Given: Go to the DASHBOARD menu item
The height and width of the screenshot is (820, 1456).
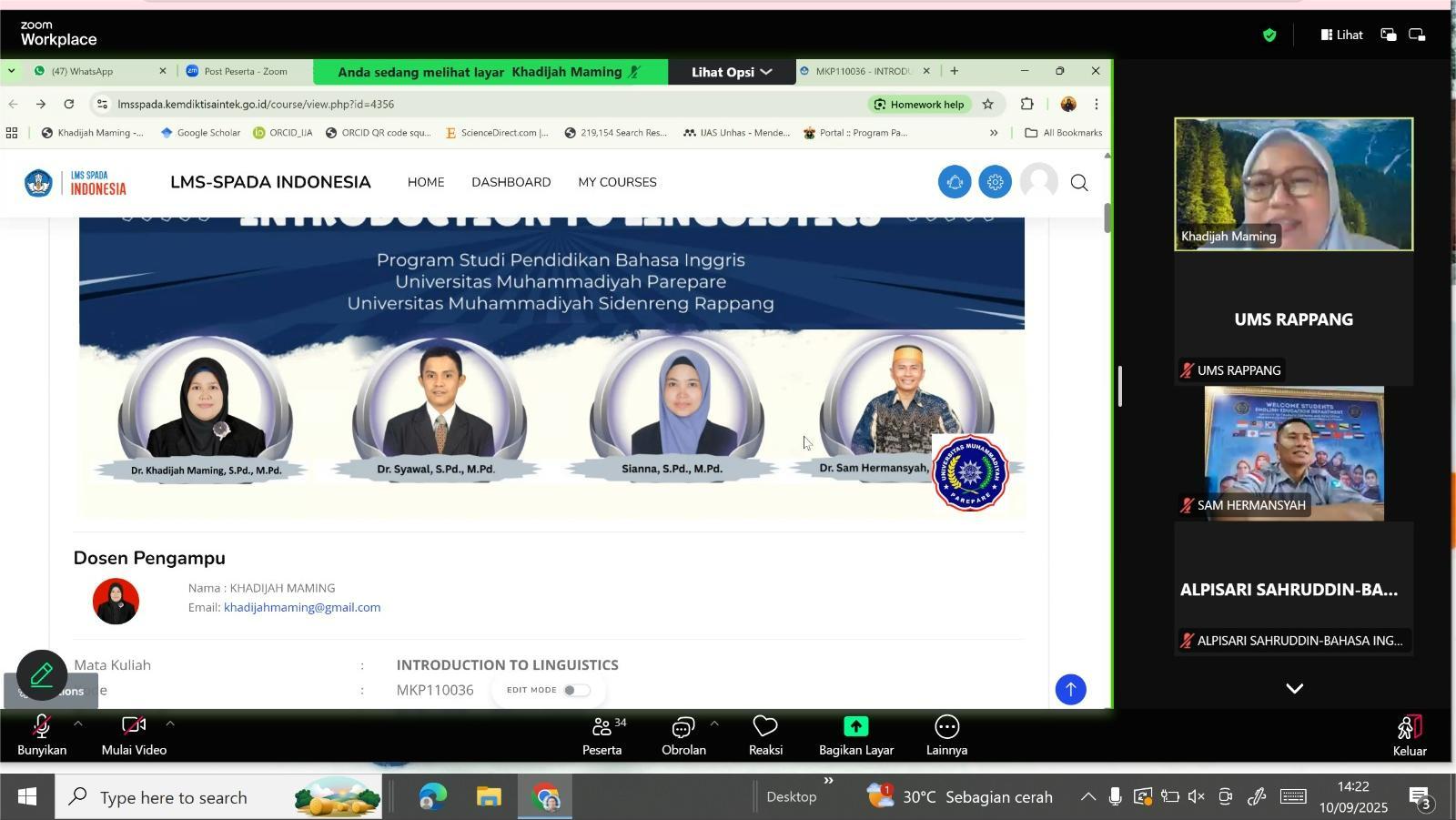Looking at the screenshot, I should [x=511, y=182].
